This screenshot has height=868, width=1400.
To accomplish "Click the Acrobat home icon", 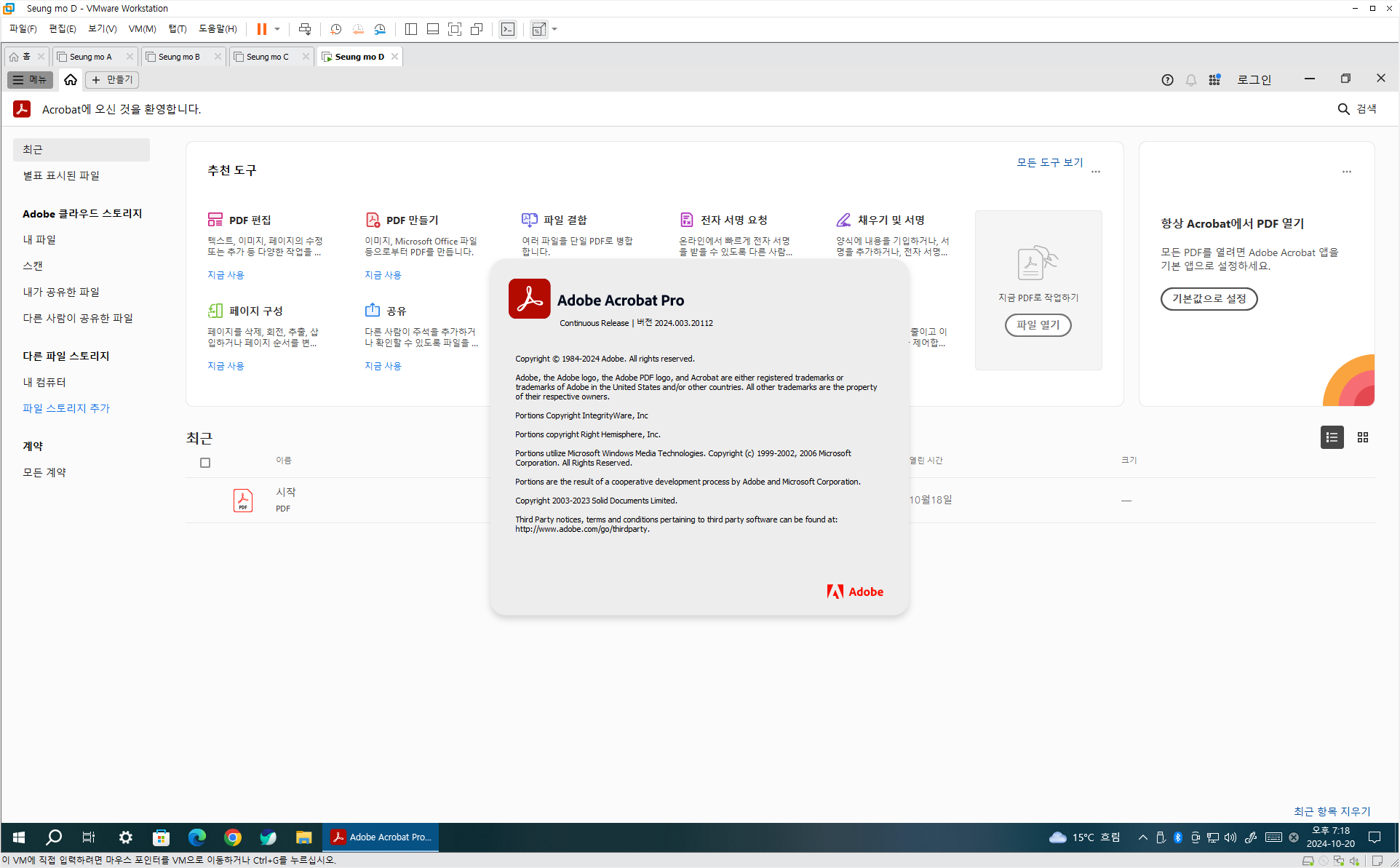I will (71, 80).
